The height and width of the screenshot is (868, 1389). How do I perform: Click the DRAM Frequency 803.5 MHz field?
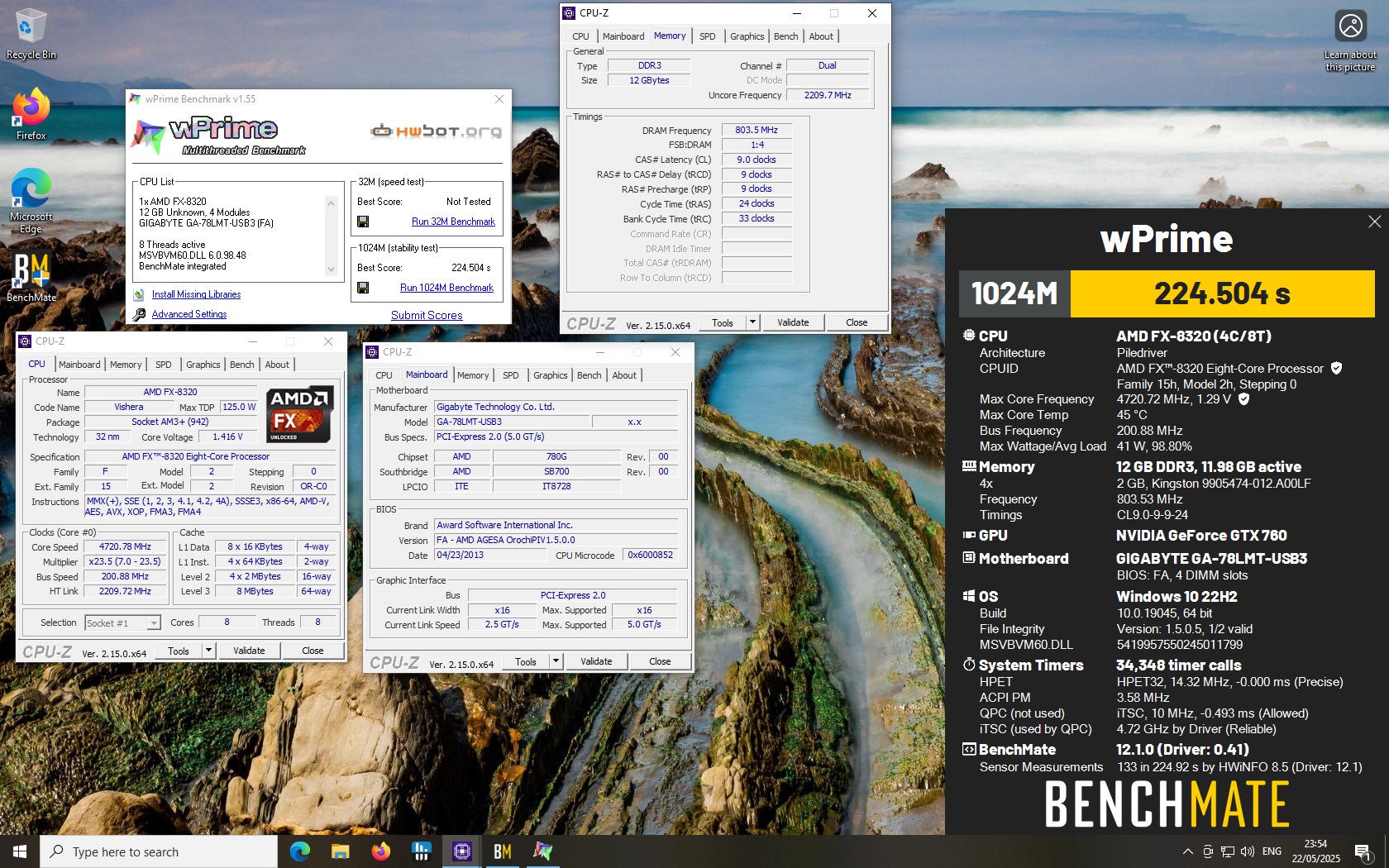757,130
